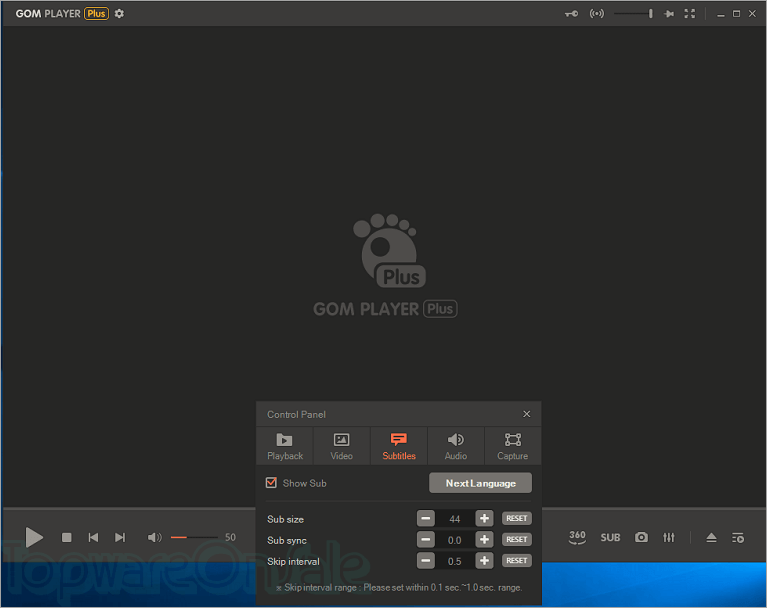Click the Control Panel title text
767x608 pixels.
tap(296, 414)
